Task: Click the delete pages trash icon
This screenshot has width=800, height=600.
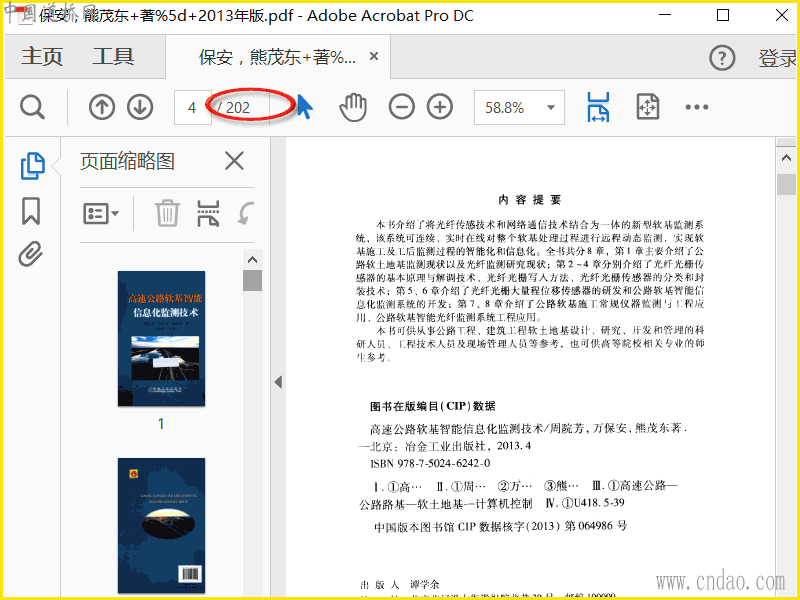Action: pyautogui.click(x=167, y=213)
